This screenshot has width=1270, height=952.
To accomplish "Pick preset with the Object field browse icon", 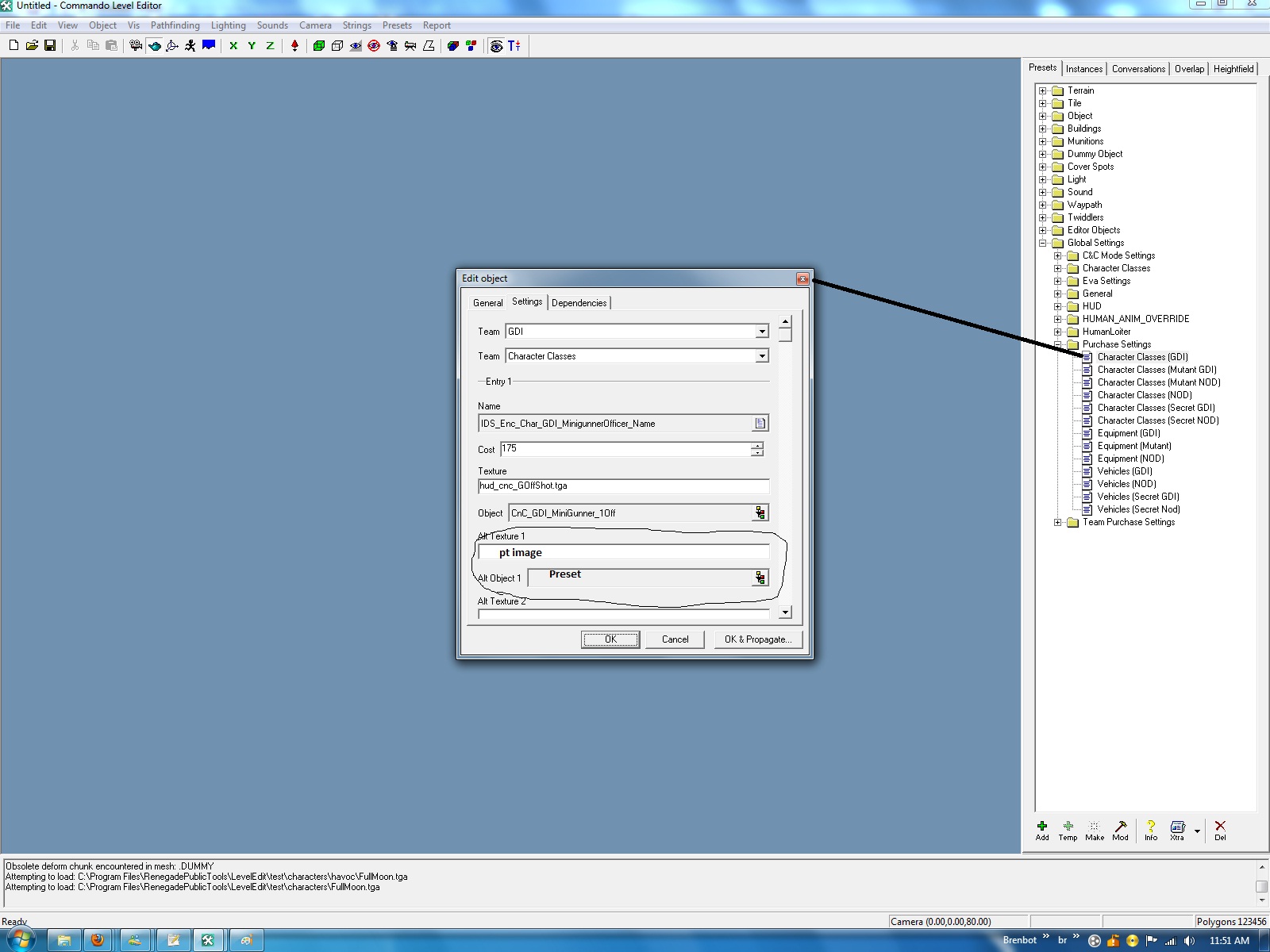I will pyautogui.click(x=760, y=513).
